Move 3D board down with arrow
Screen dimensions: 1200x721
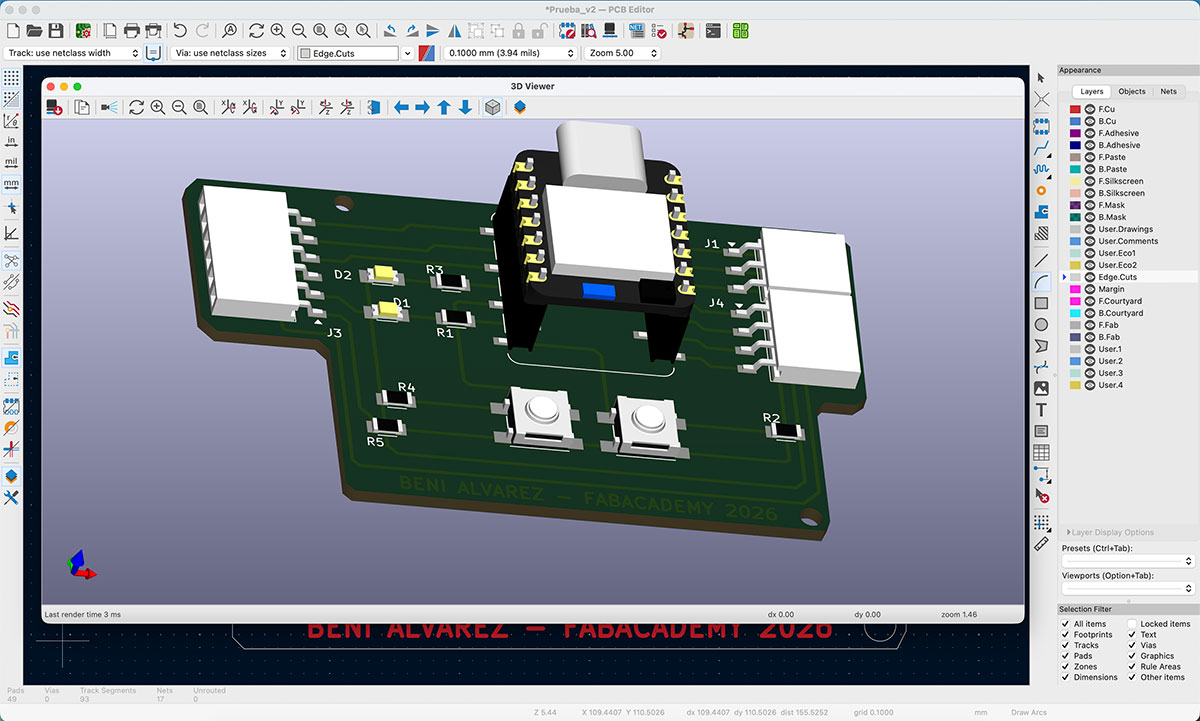coord(465,107)
